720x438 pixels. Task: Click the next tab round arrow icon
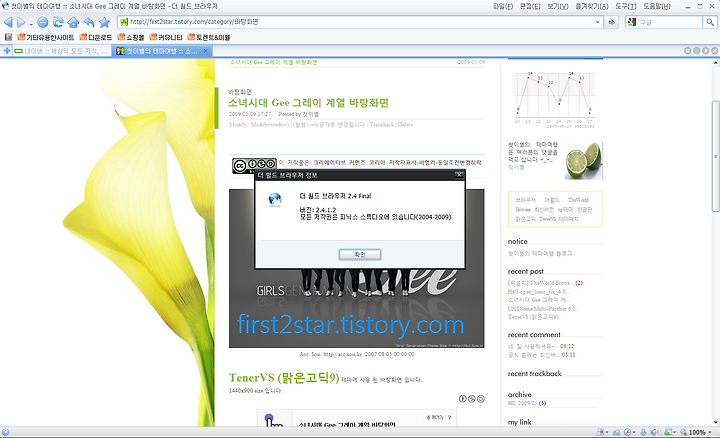click(x=706, y=51)
